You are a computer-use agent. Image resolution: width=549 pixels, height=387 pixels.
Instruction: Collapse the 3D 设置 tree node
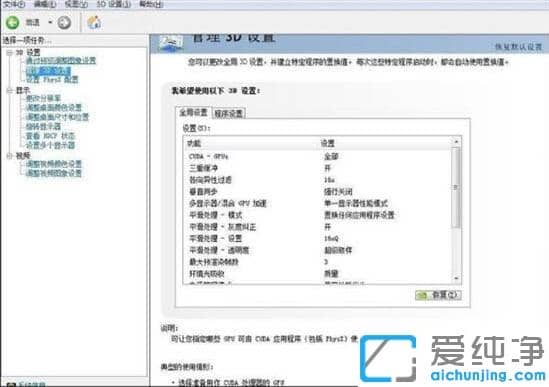[x=9, y=53]
